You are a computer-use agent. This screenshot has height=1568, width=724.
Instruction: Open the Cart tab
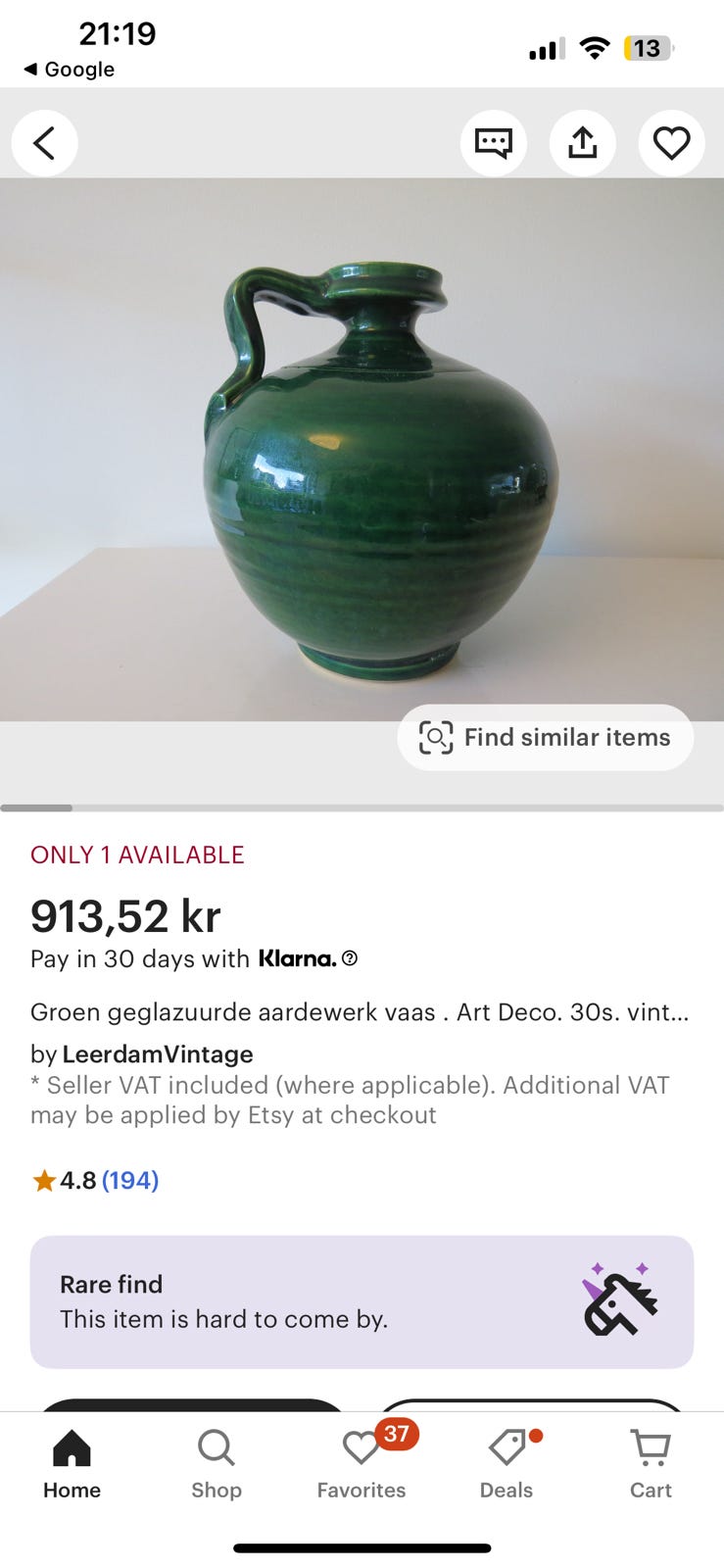(651, 1464)
